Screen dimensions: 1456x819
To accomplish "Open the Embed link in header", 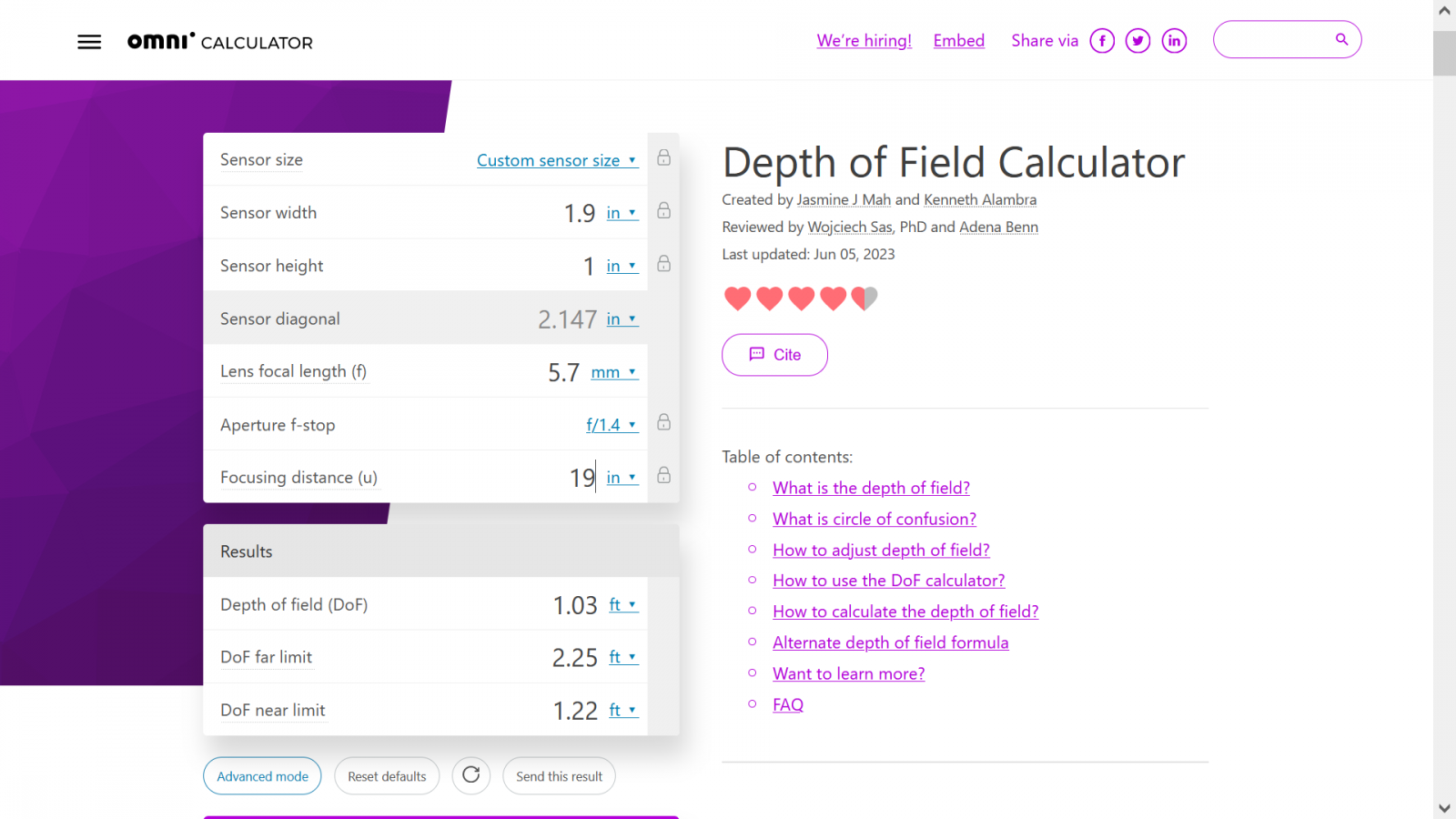I will pyautogui.click(x=958, y=41).
